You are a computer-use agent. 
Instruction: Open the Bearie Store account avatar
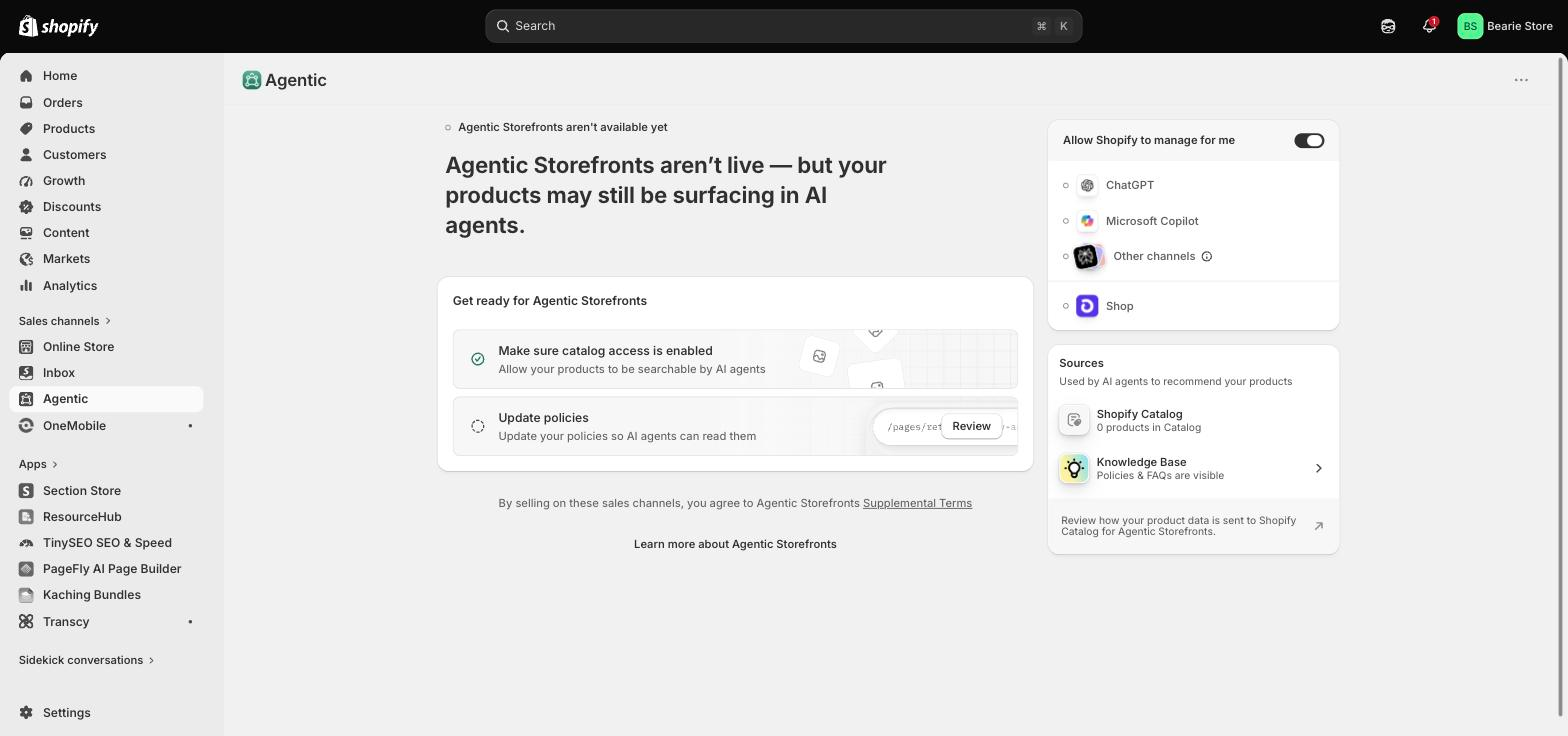pyautogui.click(x=1470, y=26)
